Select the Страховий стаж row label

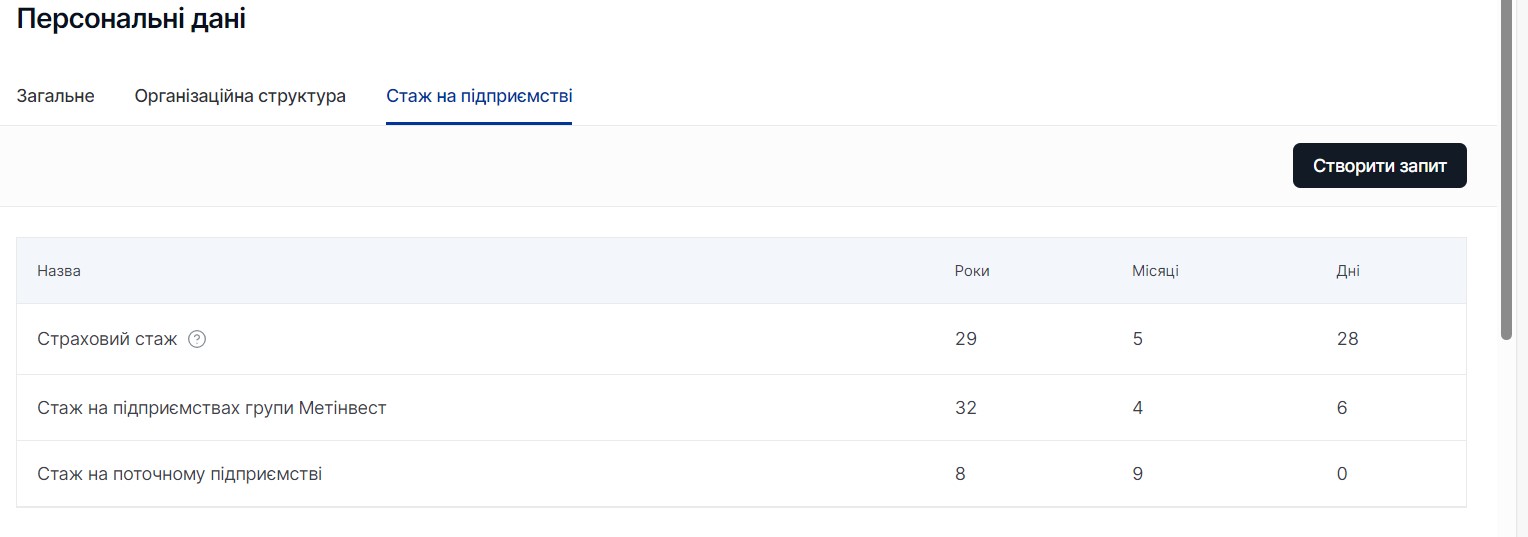(x=107, y=339)
